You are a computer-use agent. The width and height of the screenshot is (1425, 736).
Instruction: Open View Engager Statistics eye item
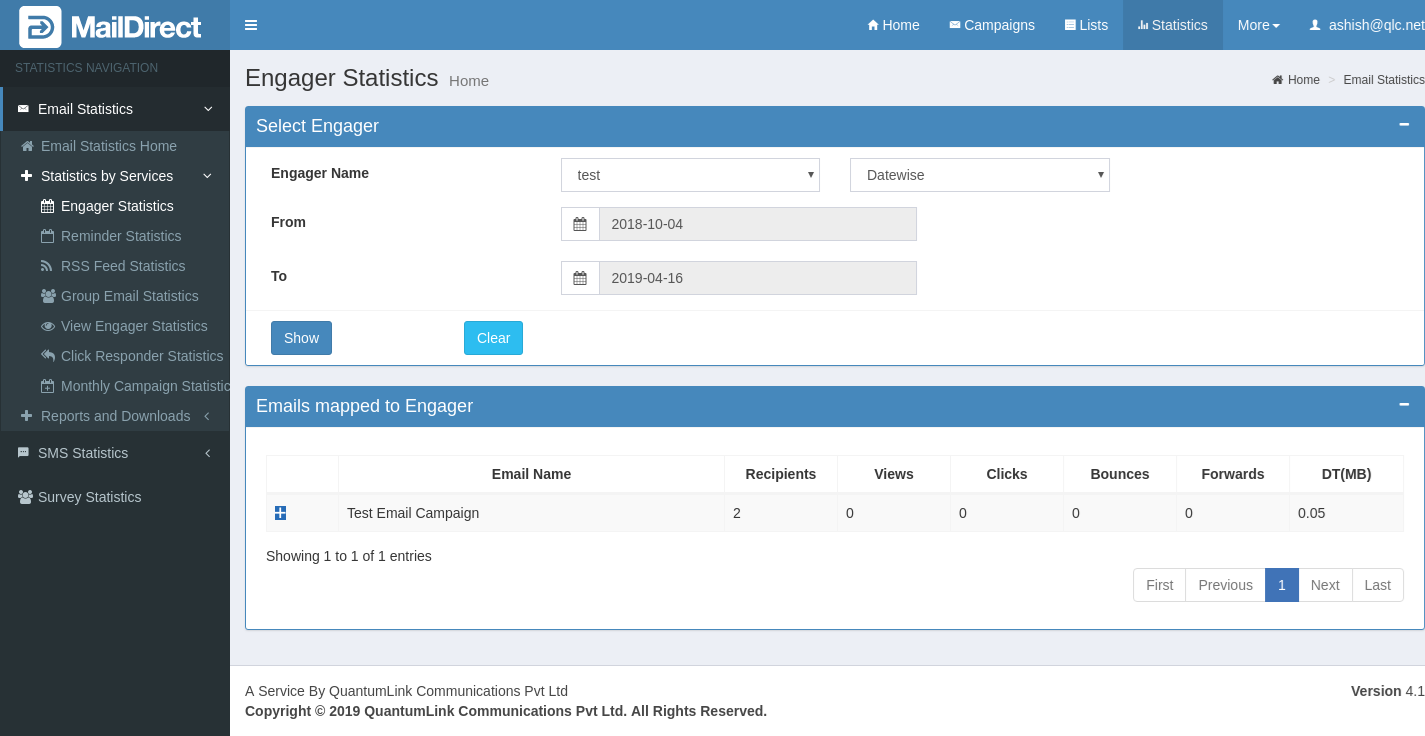pyautogui.click(x=133, y=326)
